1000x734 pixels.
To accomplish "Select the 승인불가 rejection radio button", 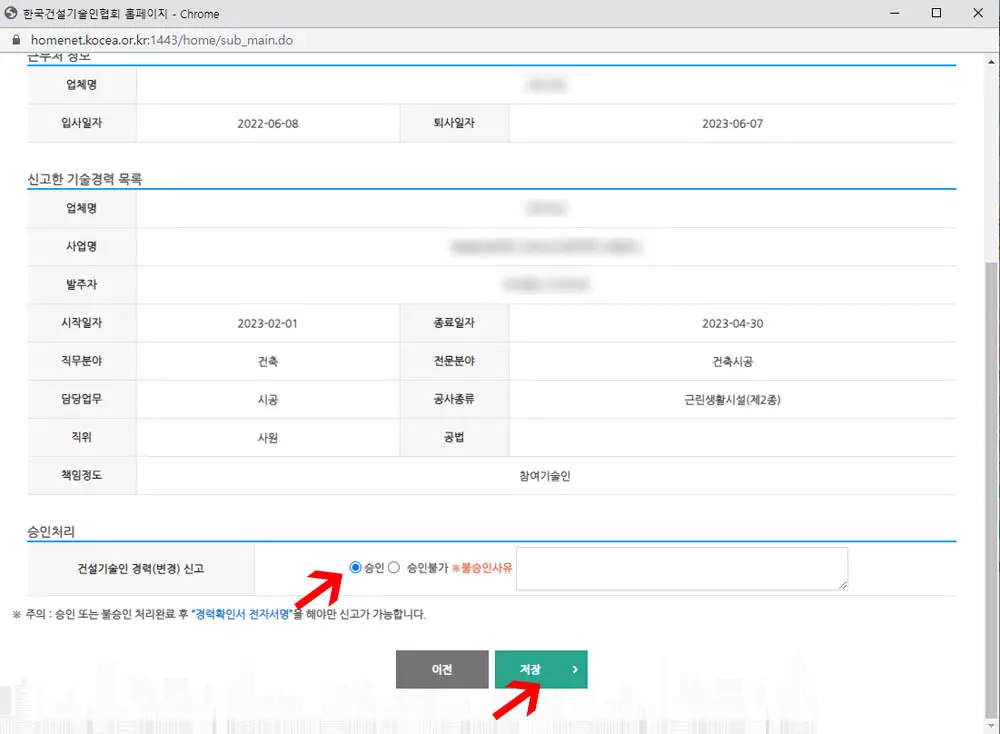I will [x=394, y=567].
